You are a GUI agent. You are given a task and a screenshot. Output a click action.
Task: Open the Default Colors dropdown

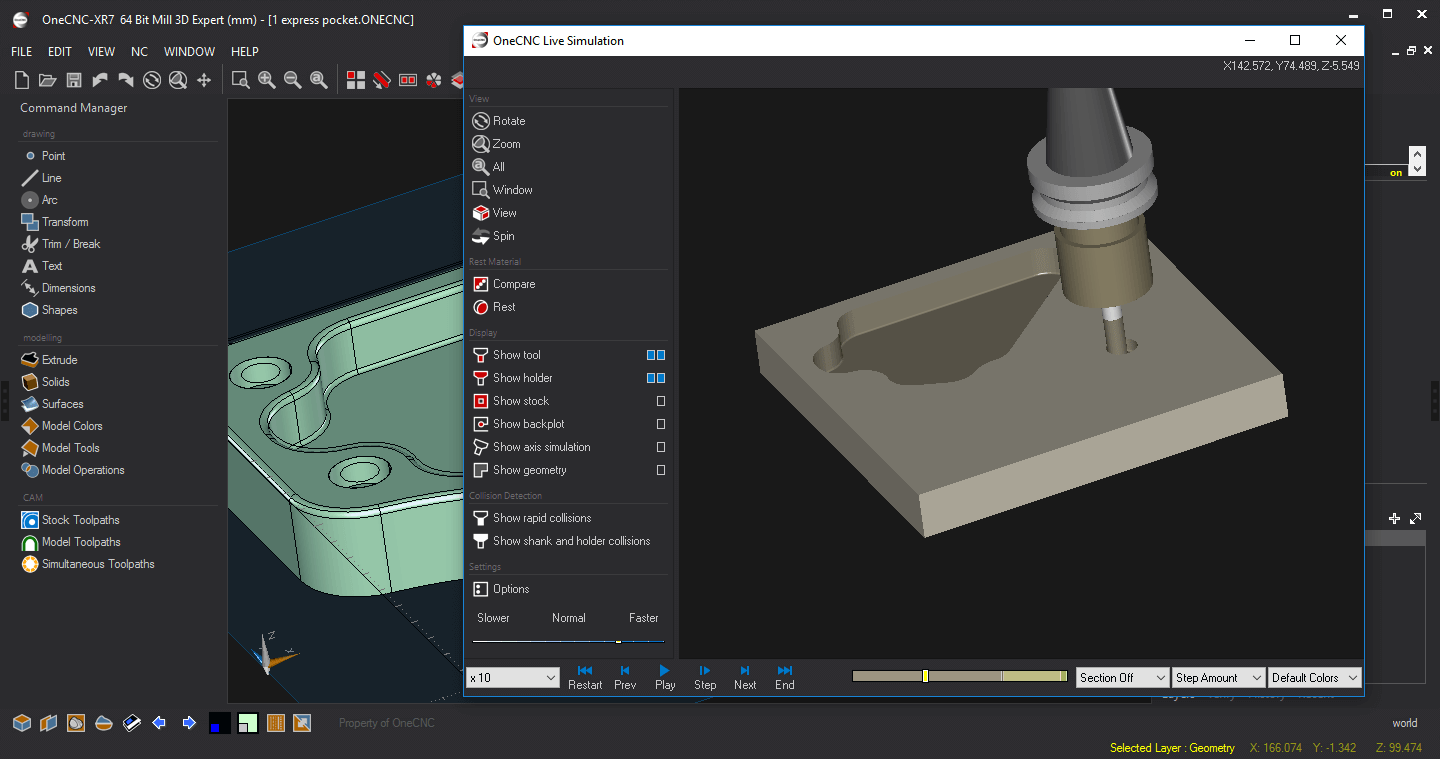[x=1315, y=677]
